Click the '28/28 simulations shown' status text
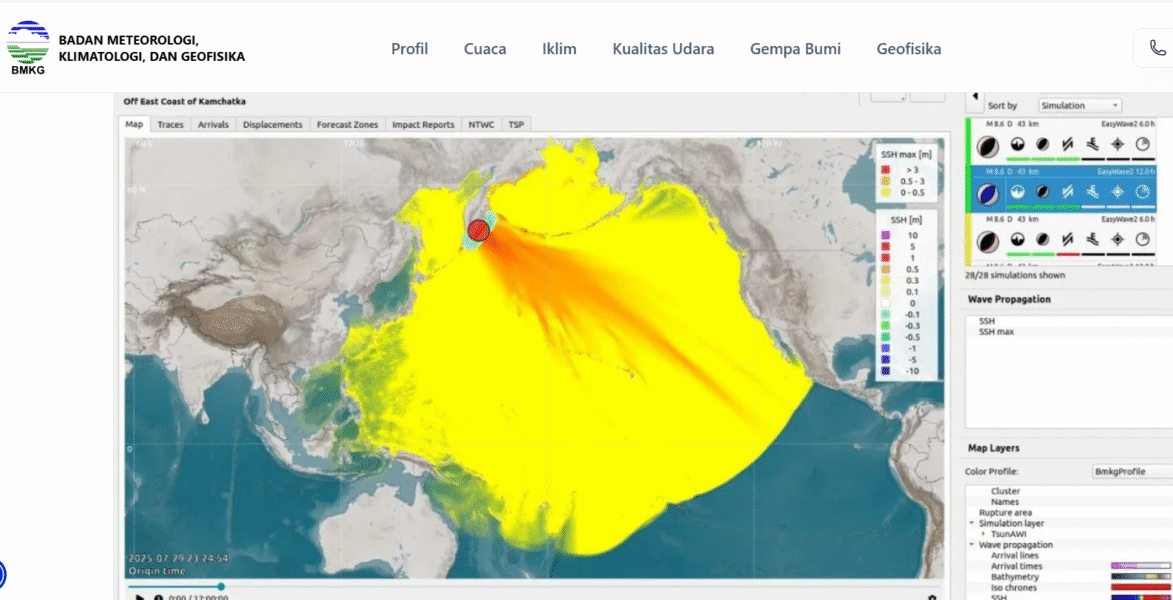 1013,275
